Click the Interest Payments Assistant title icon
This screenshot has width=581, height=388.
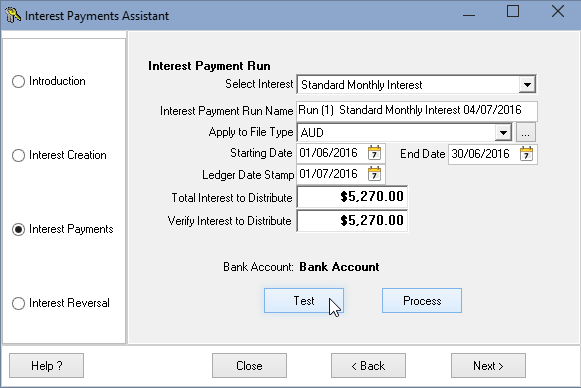point(13,15)
